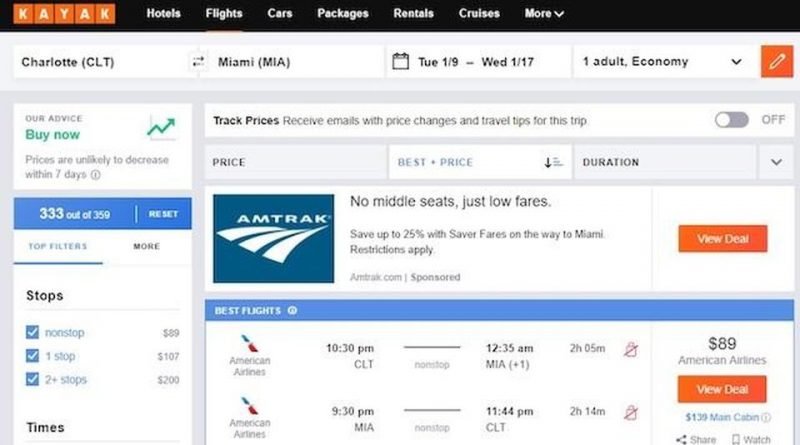Screen dimensions: 800x445
Task: Click the info icon beside Best Flights
Action: tap(292, 310)
